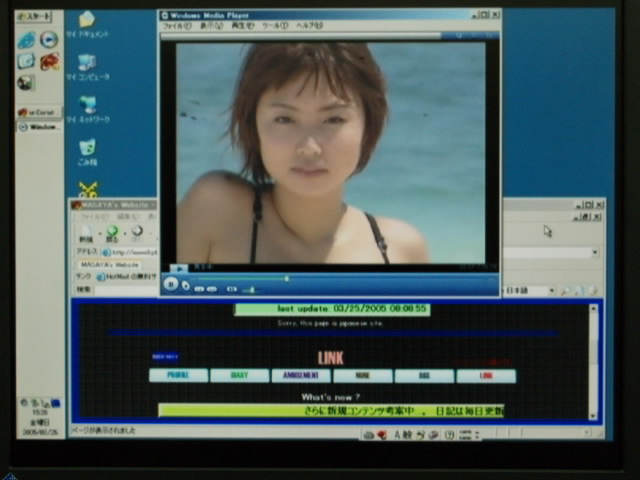Launch Windows Media Player from quick launch
The width and height of the screenshot is (640, 480).
click(48, 40)
